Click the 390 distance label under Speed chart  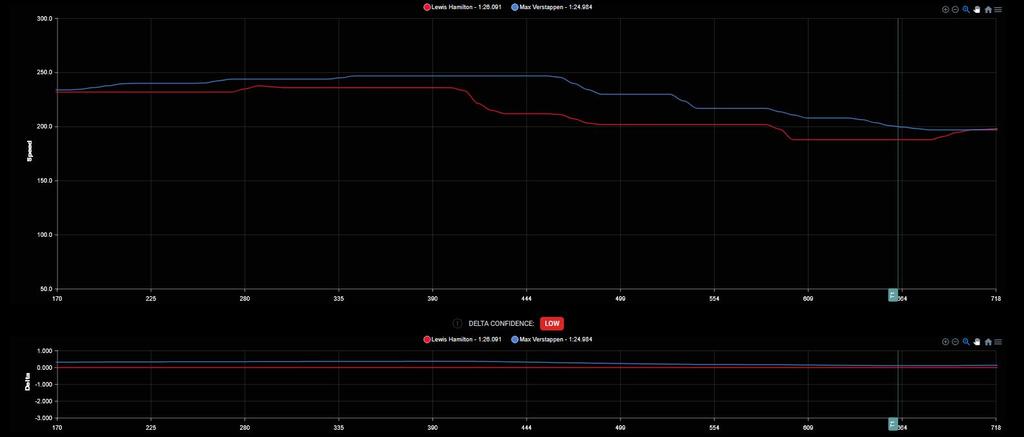coord(432,298)
